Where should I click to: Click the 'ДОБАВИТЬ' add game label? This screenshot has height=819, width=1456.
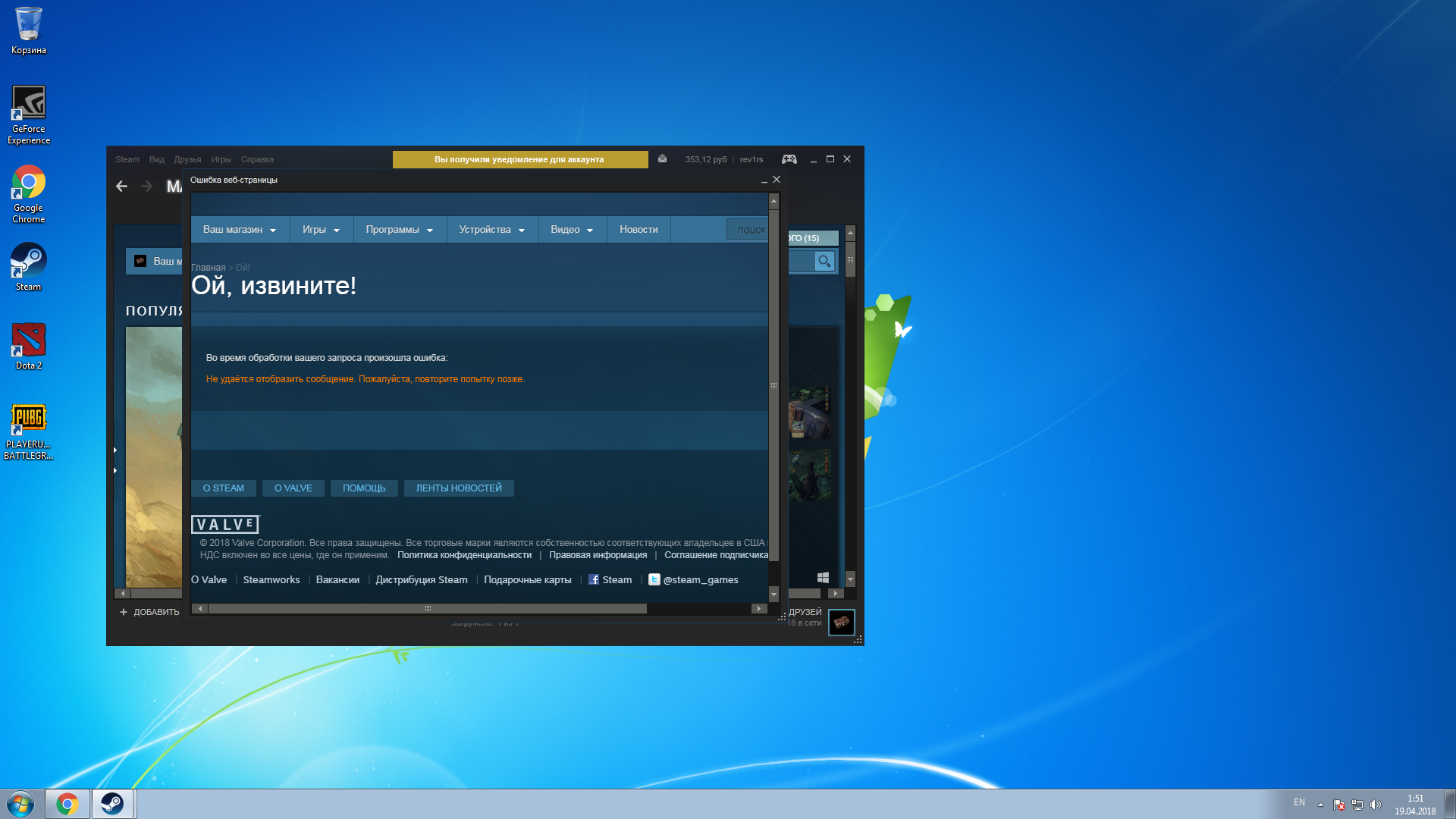(157, 612)
